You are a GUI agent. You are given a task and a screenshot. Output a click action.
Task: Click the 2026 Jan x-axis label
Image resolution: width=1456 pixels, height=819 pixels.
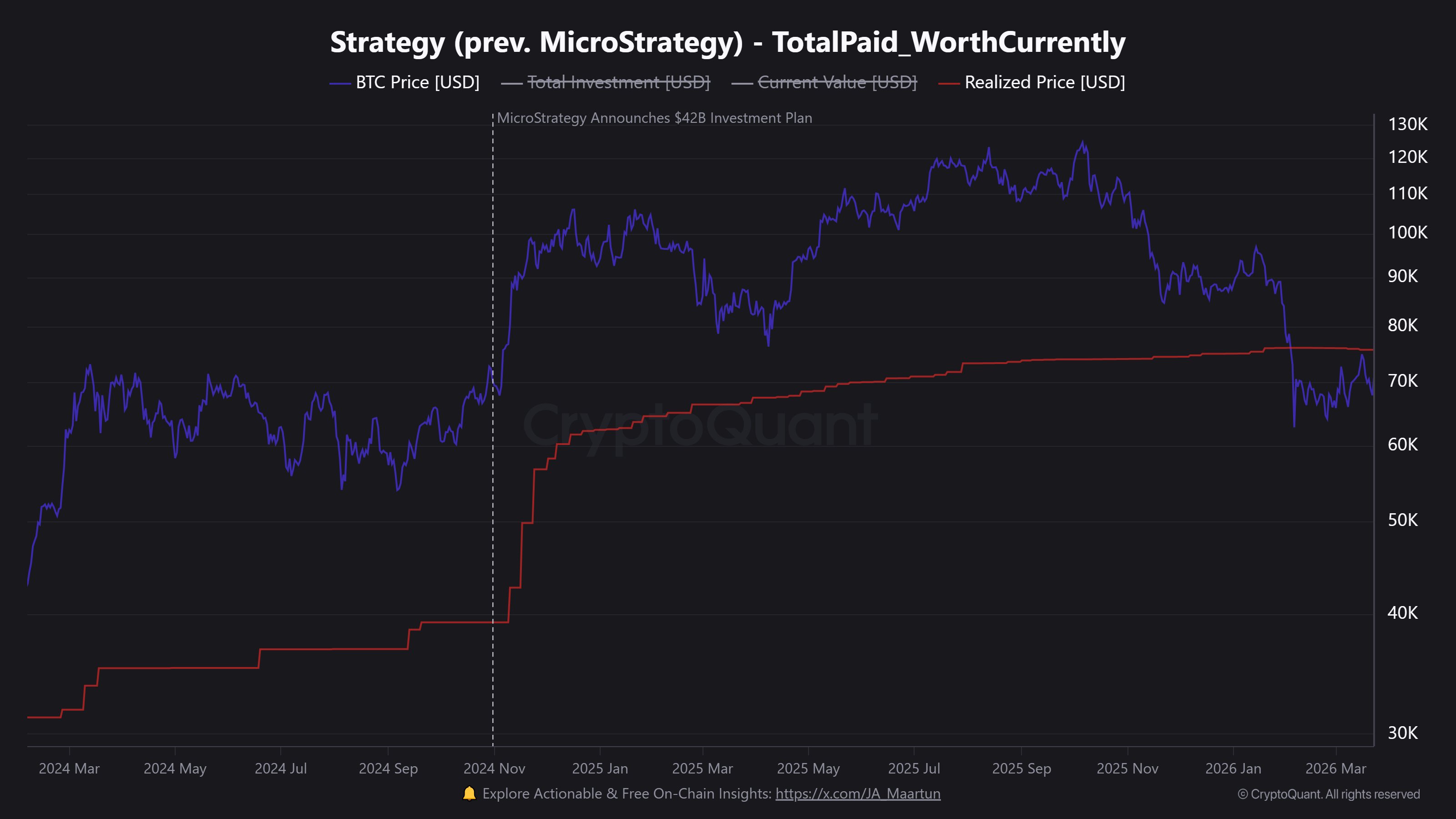tap(1234, 768)
